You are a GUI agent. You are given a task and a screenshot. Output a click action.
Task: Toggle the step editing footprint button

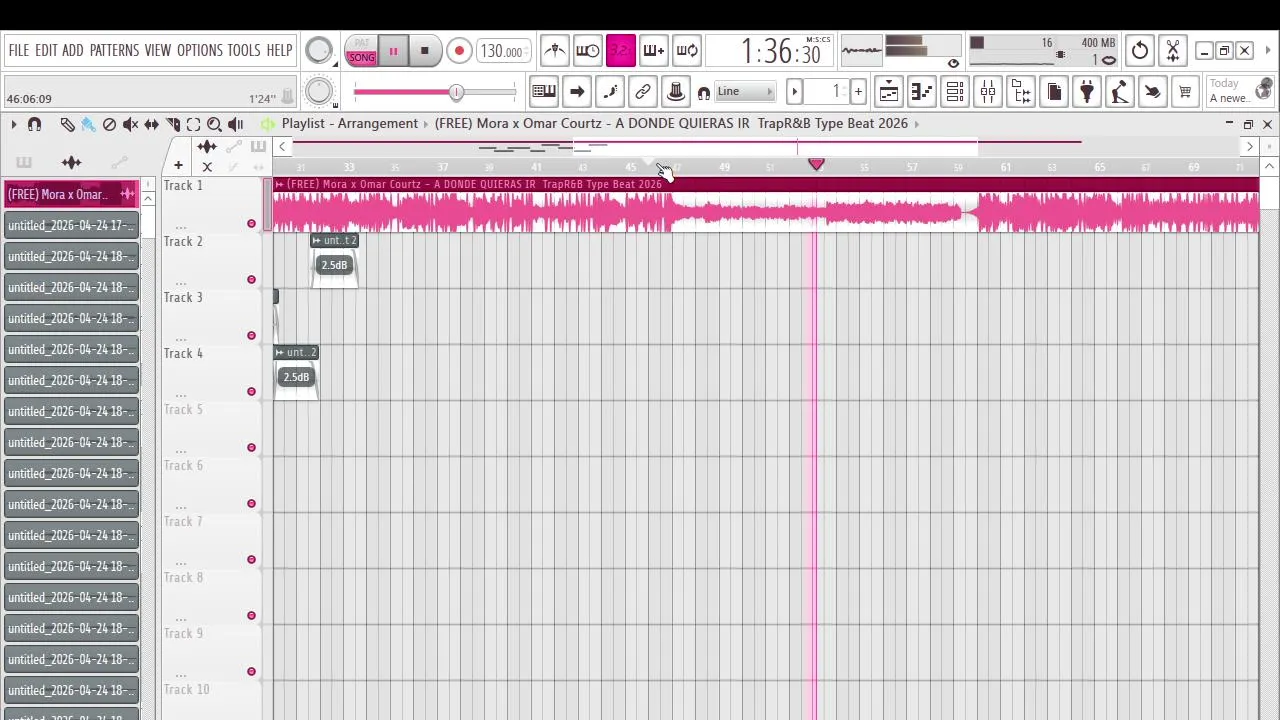(x=610, y=92)
